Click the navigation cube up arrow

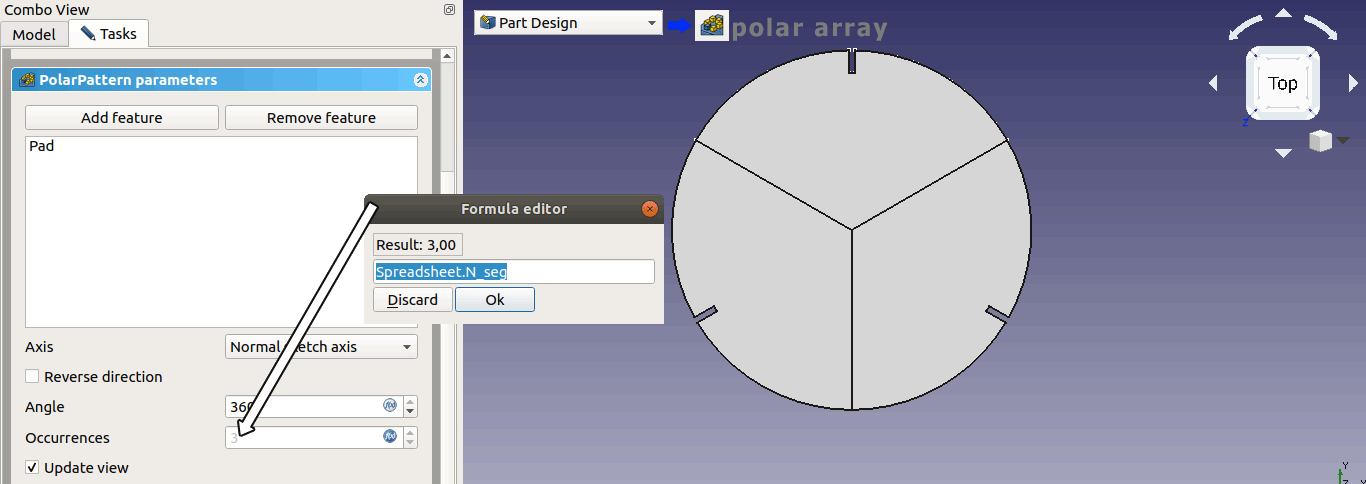[x=1283, y=13]
